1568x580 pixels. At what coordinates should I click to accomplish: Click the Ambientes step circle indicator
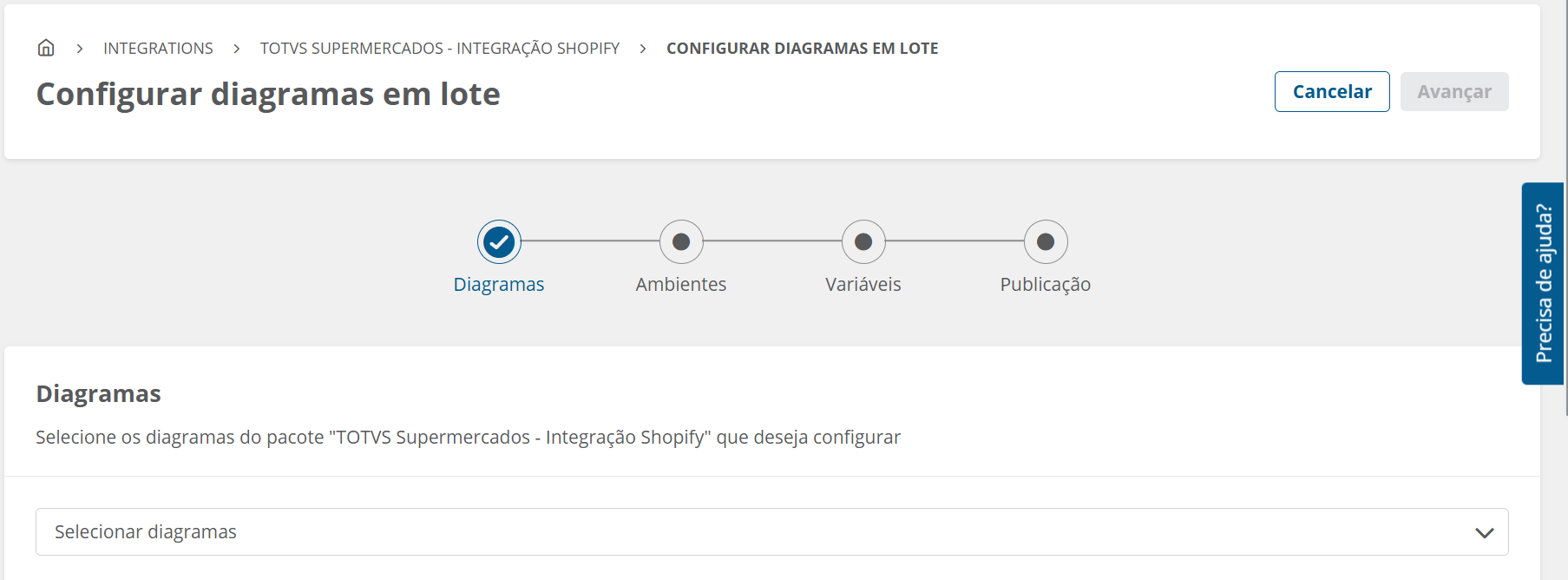tap(681, 242)
